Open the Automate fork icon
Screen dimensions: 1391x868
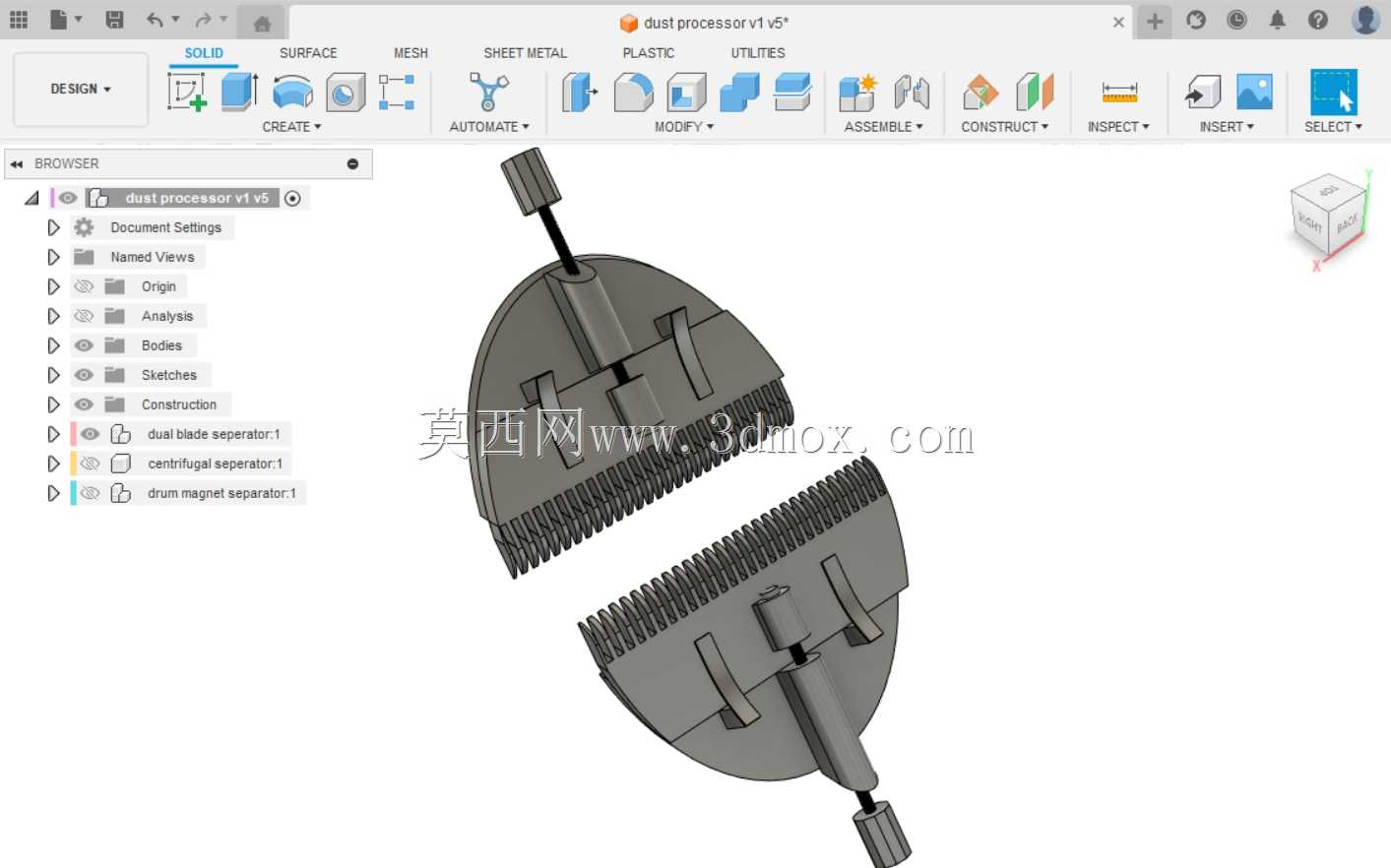tap(488, 92)
